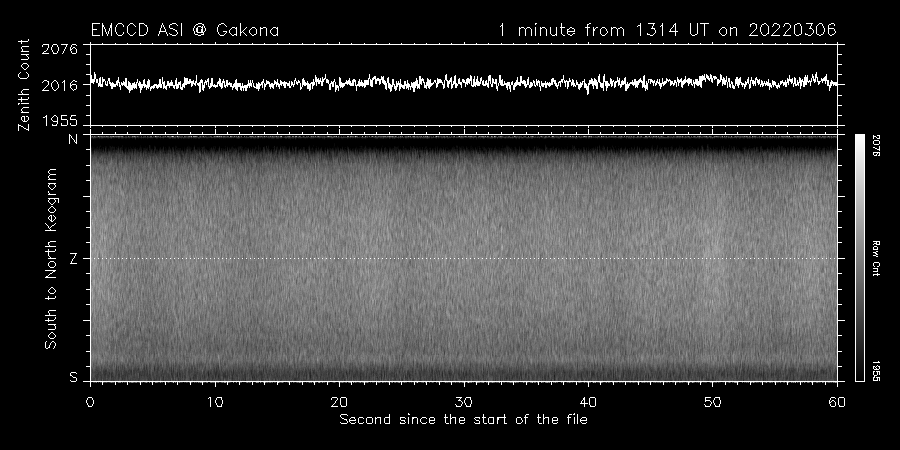Click the 1955 colorbar minimum label
900x450 pixels.
tap(876, 371)
